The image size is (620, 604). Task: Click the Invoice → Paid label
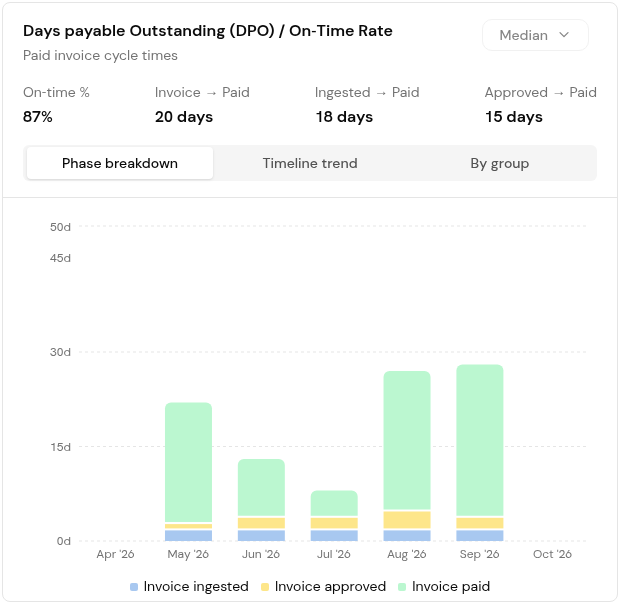202,92
